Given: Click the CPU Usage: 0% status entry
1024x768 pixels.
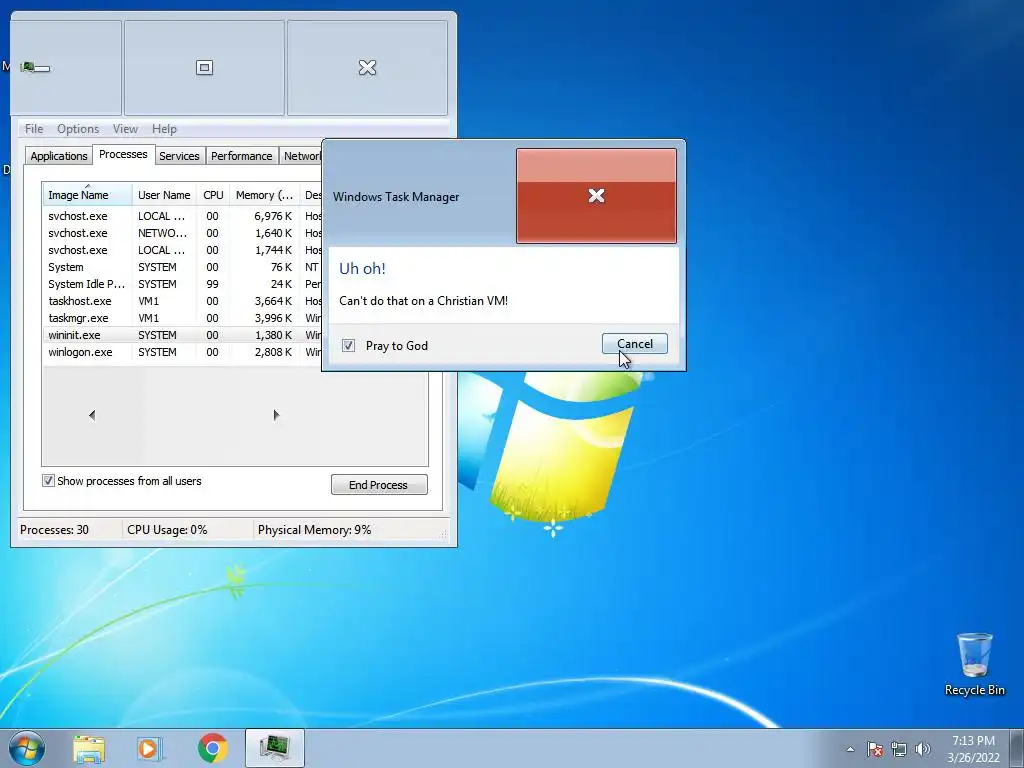Looking at the screenshot, I should tap(167, 530).
